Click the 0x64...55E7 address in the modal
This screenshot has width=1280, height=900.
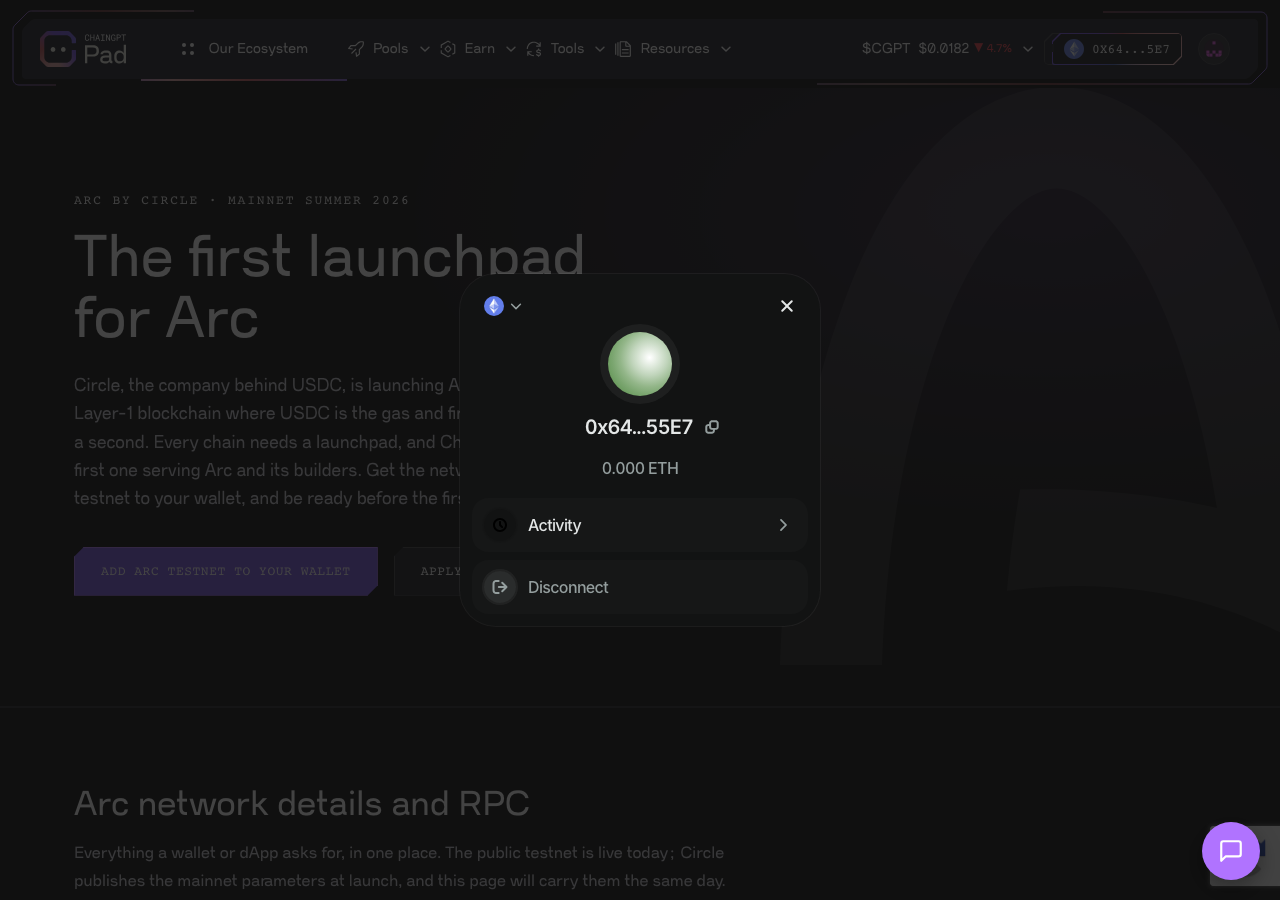click(639, 427)
